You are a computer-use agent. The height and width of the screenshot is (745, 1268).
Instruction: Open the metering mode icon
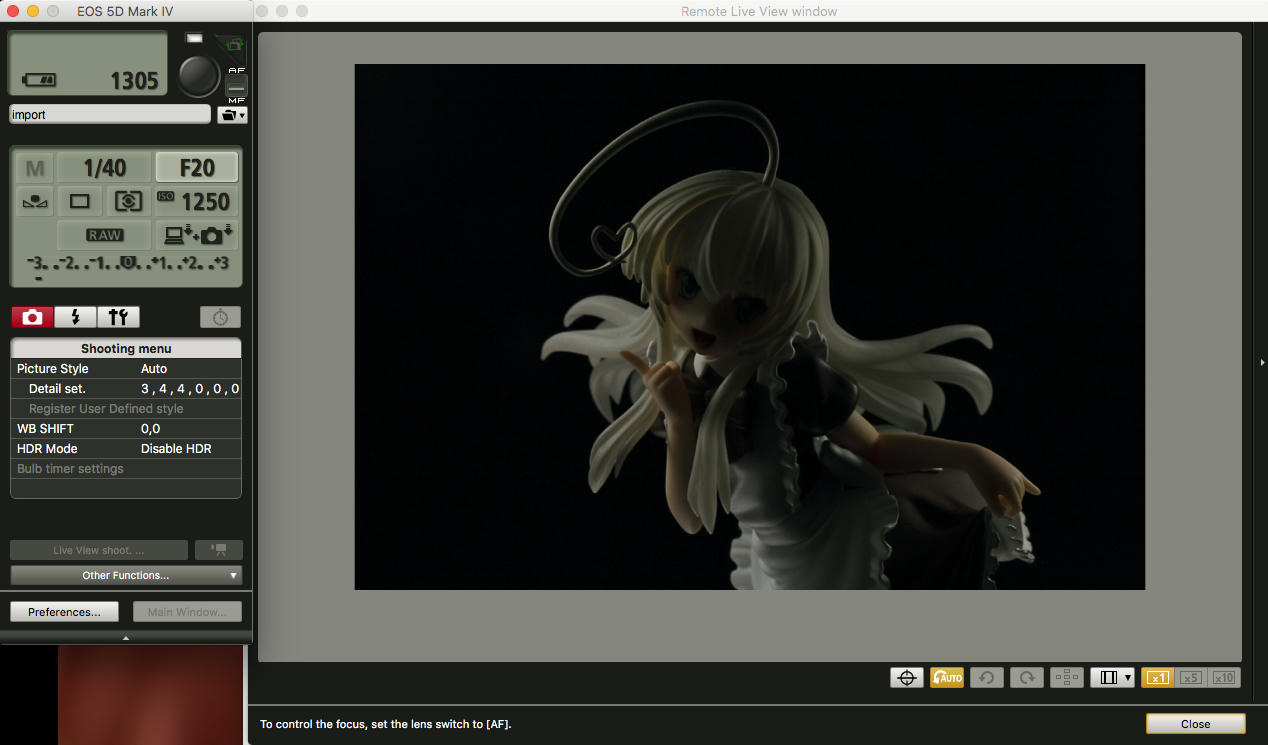[128, 202]
